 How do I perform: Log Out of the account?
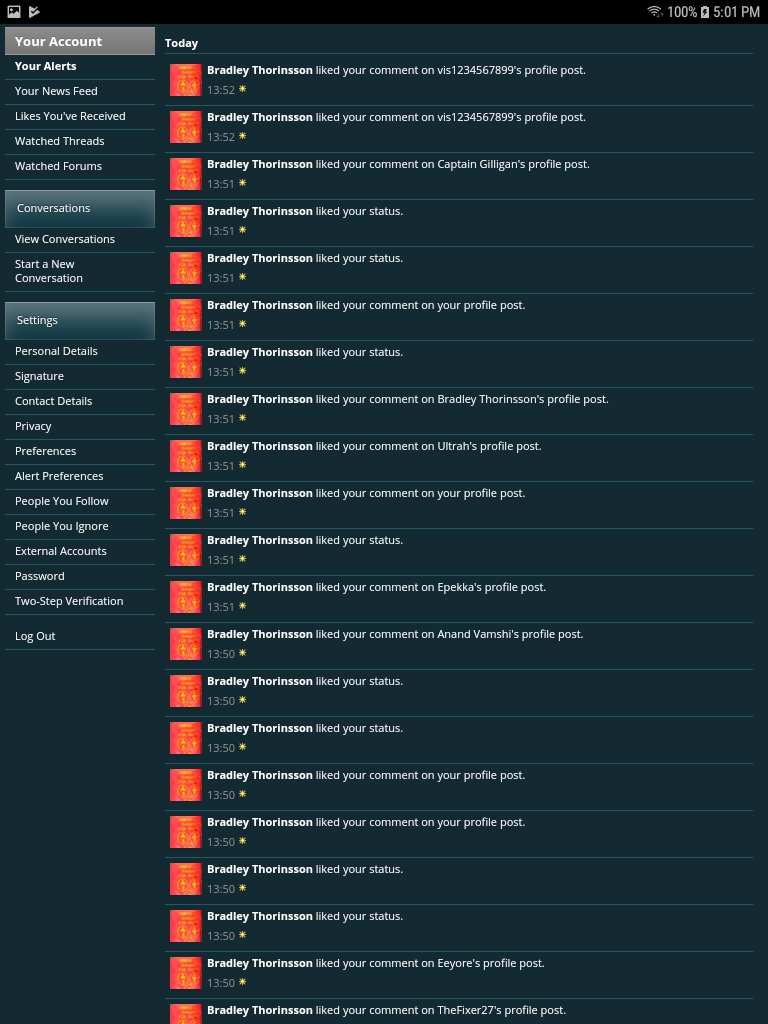tap(35, 636)
